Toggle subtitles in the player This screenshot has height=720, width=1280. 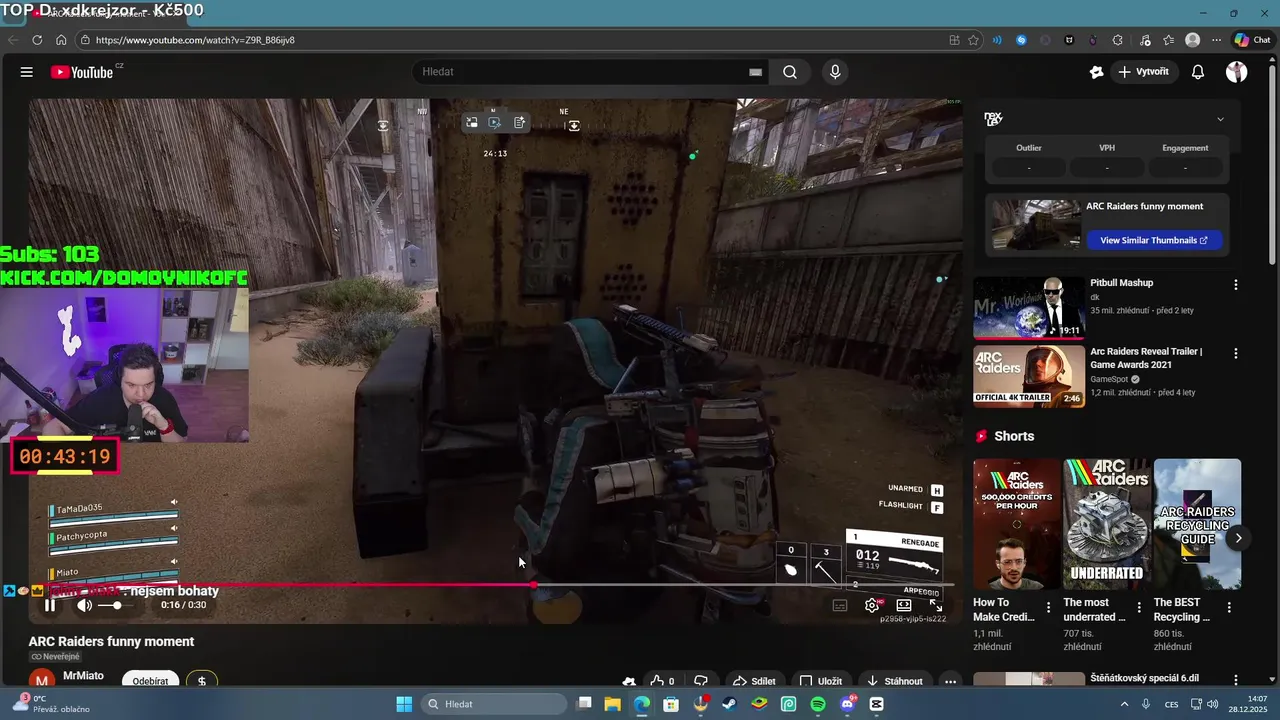840,605
